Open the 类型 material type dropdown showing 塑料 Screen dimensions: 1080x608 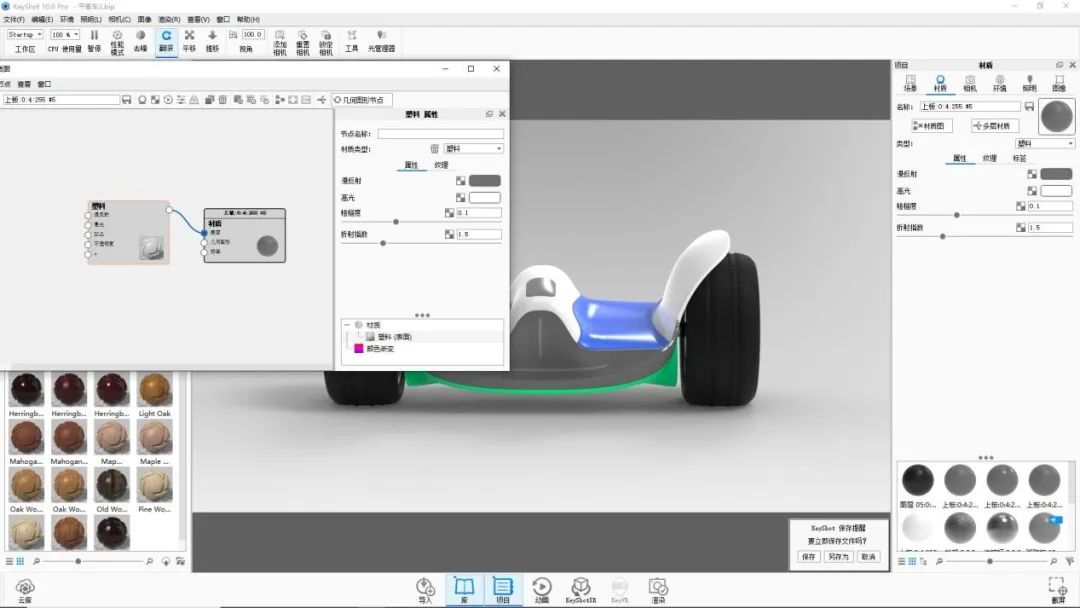(1044, 142)
